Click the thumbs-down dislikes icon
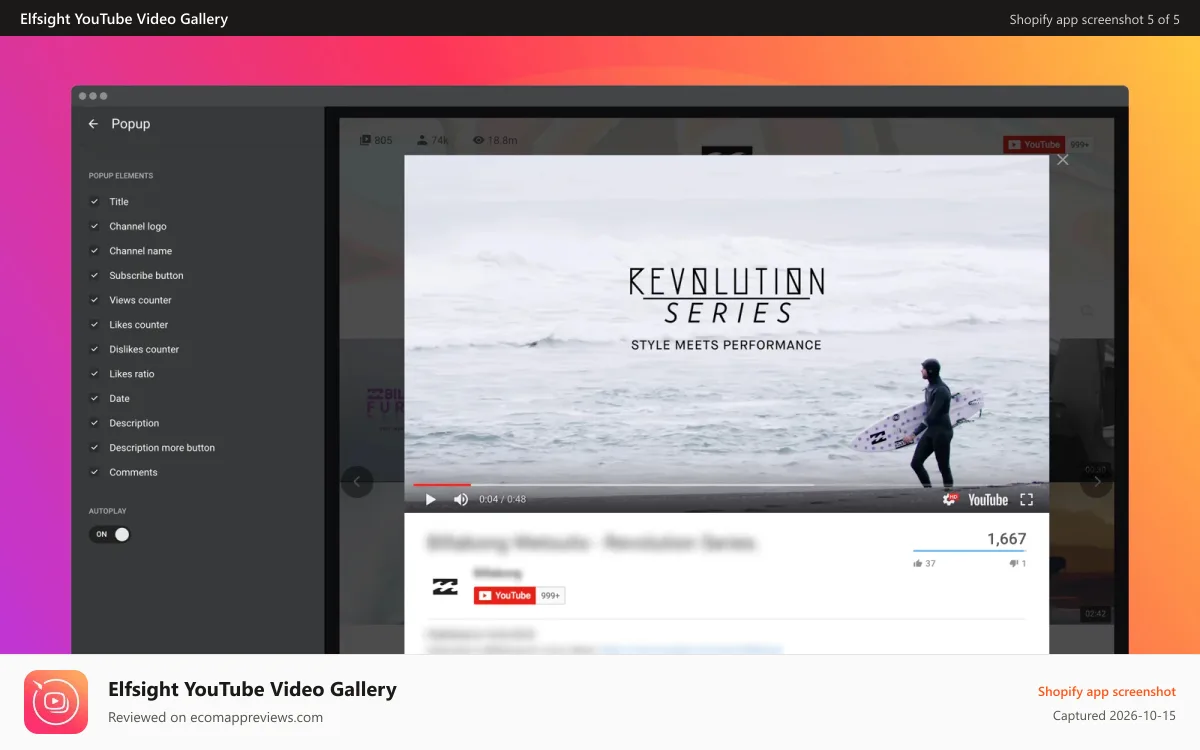Screen dimensions: 1200x750 [1013, 564]
